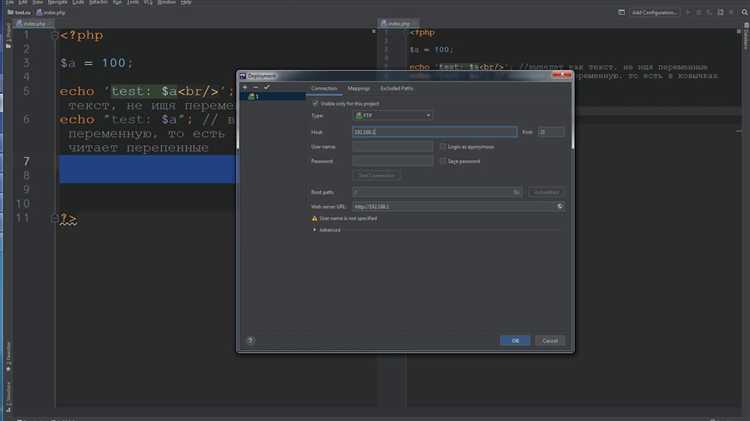The height and width of the screenshot is (421, 750).
Task: Select server entry '1' in Deployment list
Action: [272, 97]
